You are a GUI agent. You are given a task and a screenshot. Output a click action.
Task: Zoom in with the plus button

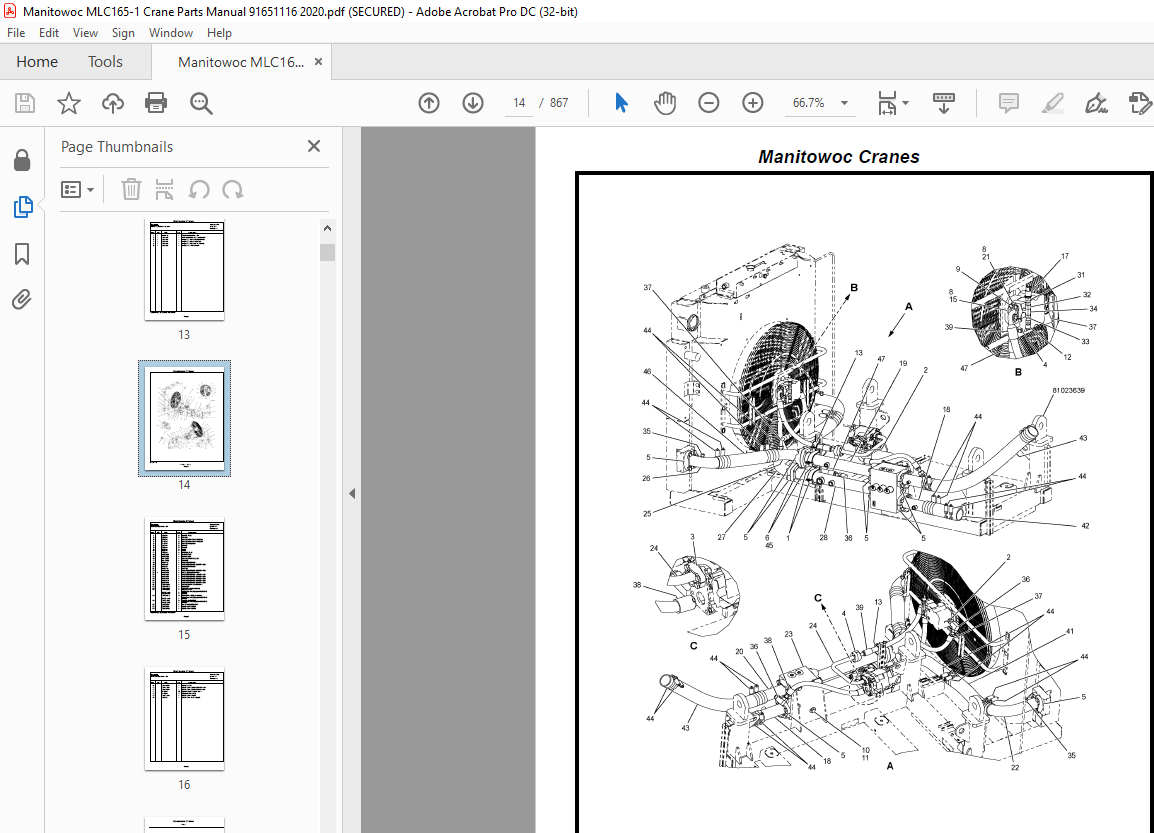point(753,103)
